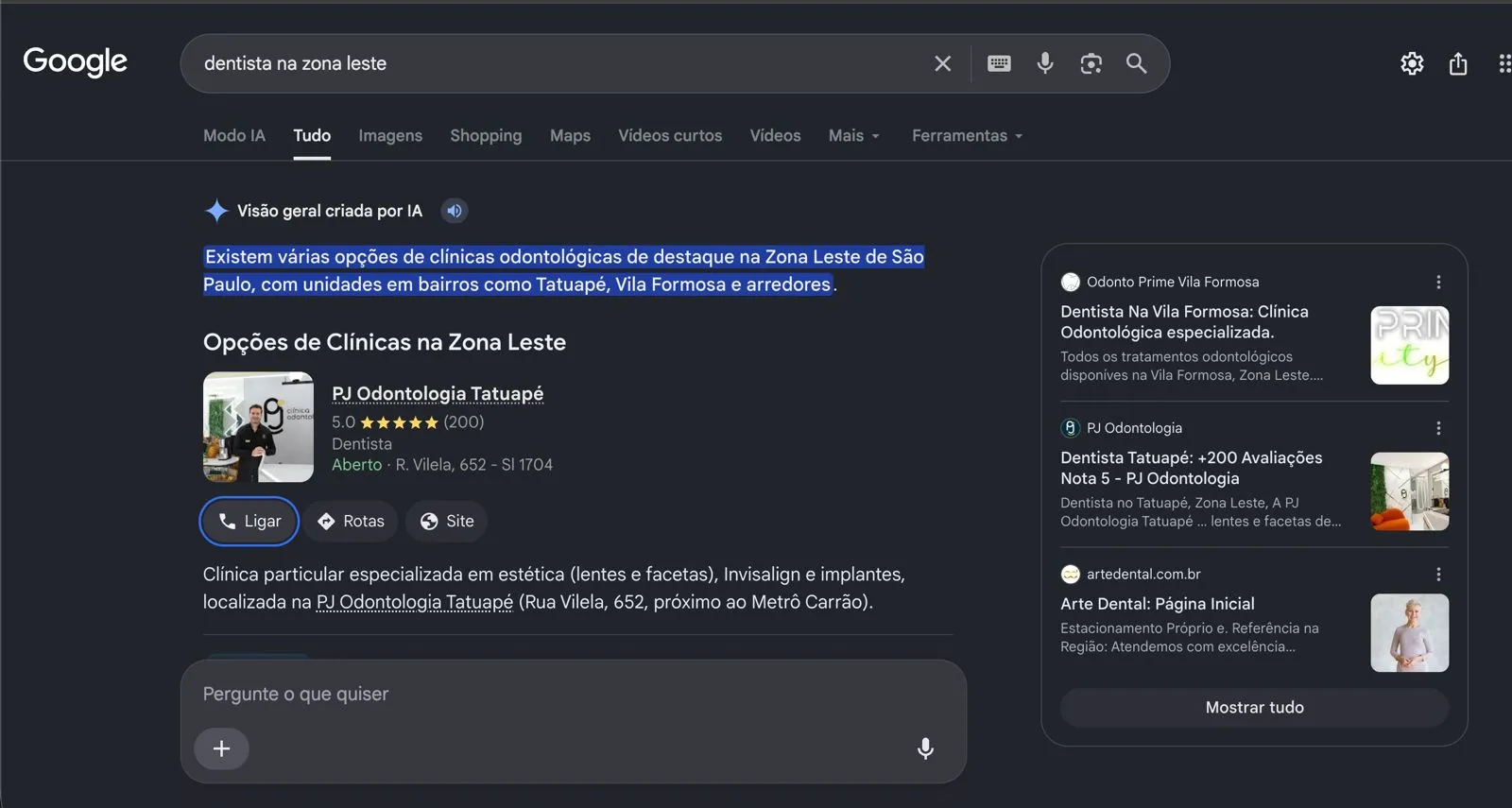Viewport: 1512px width, 808px height.
Task: Open the PJ Odontologia Tatuapé listing title
Action: pyautogui.click(x=438, y=393)
